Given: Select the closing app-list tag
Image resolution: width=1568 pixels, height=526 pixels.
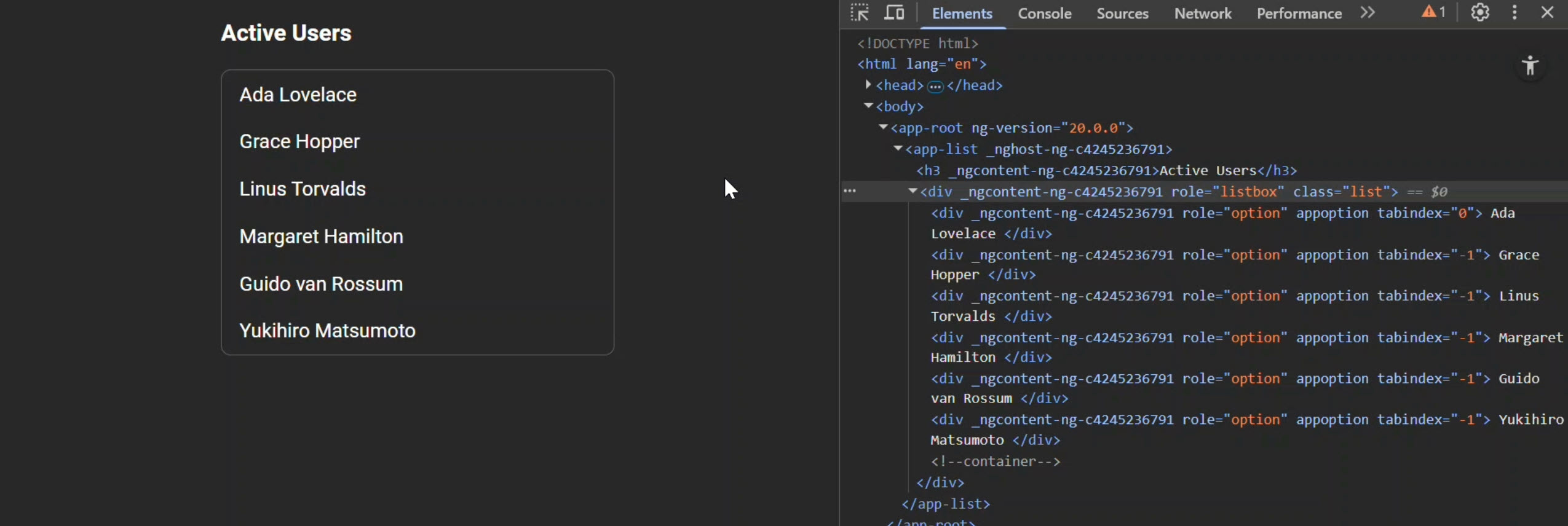Looking at the screenshot, I should pyautogui.click(x=946, y=504).
